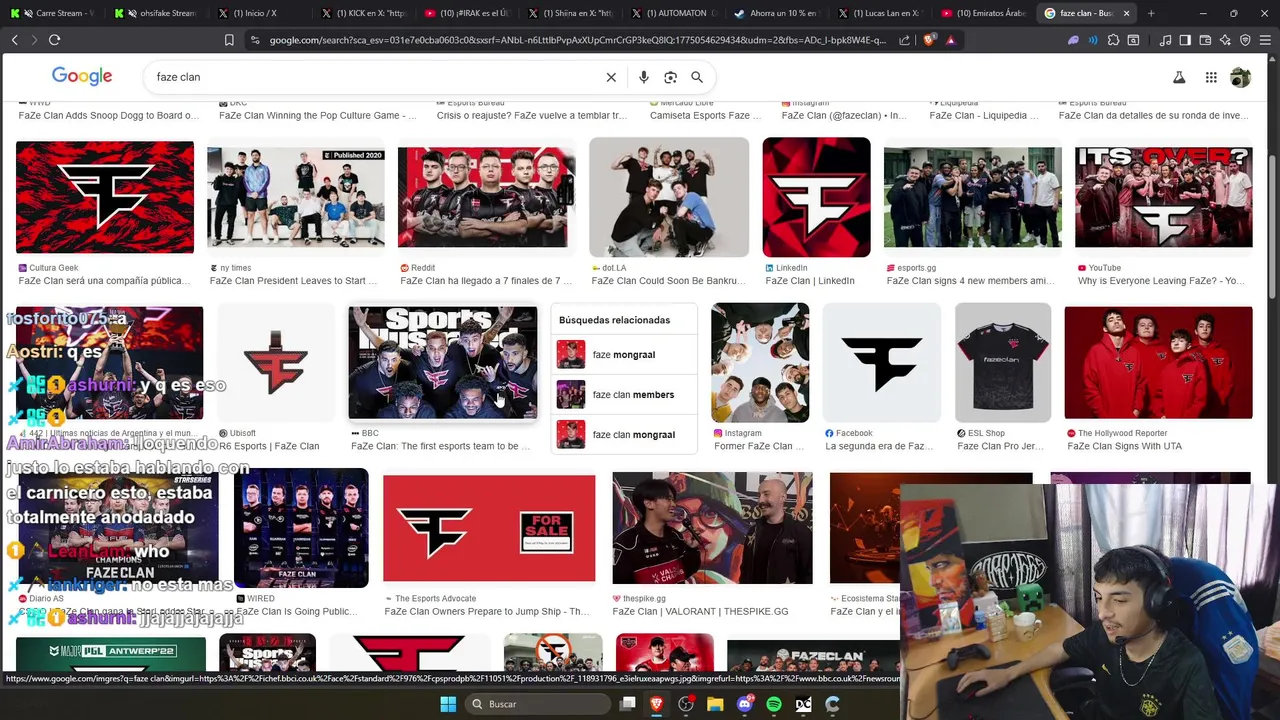1280x720 pixels.
Task: Click the Windows taskbar Buscar search box
Action: (536, 704)
